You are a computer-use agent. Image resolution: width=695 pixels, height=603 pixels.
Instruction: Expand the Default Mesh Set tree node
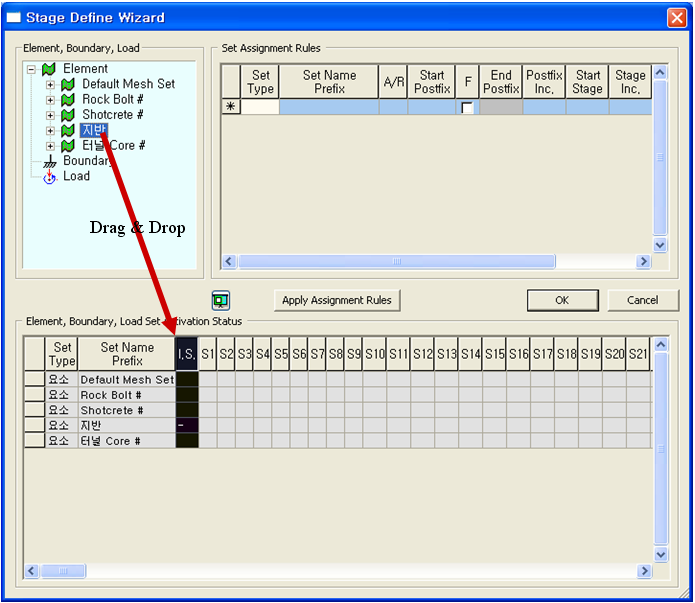pyautogui.click(x=50, y=85)
